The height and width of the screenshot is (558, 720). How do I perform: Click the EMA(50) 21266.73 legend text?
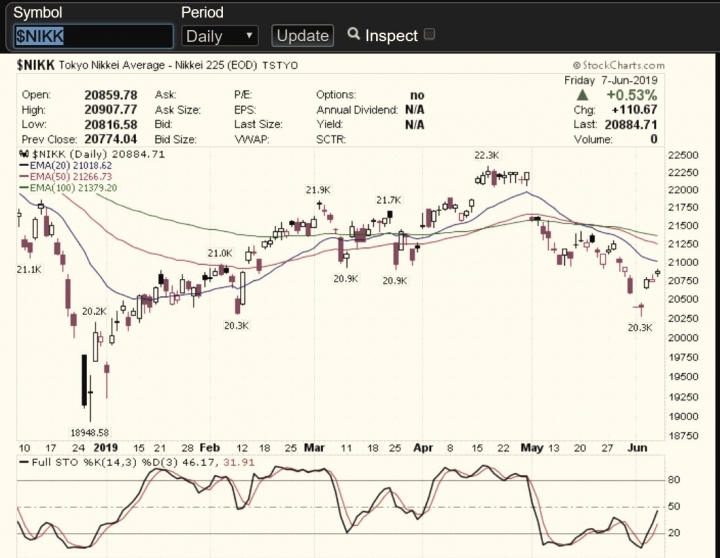point(71,177)
